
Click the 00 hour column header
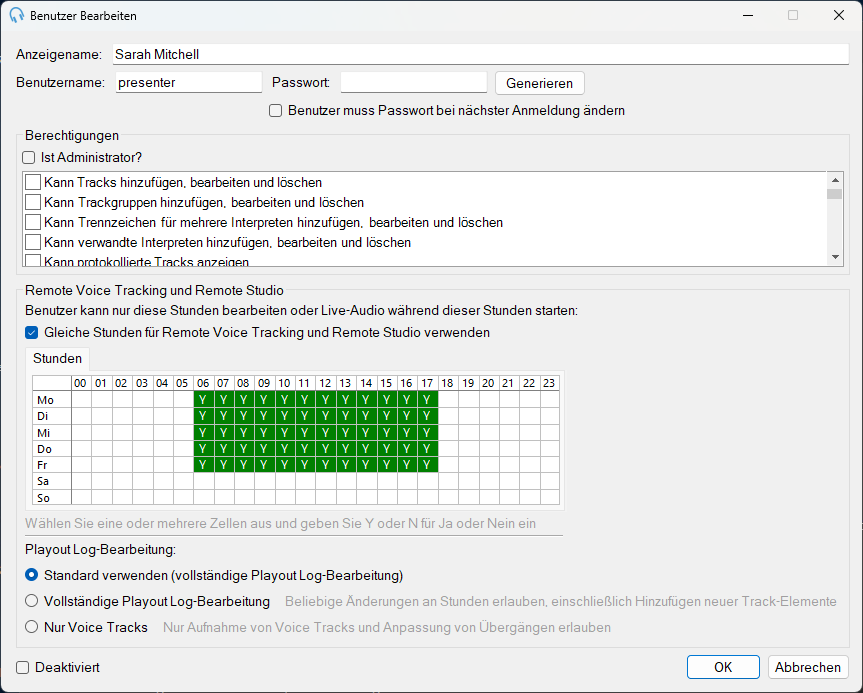pyautogui.click(x=81, y=383)
